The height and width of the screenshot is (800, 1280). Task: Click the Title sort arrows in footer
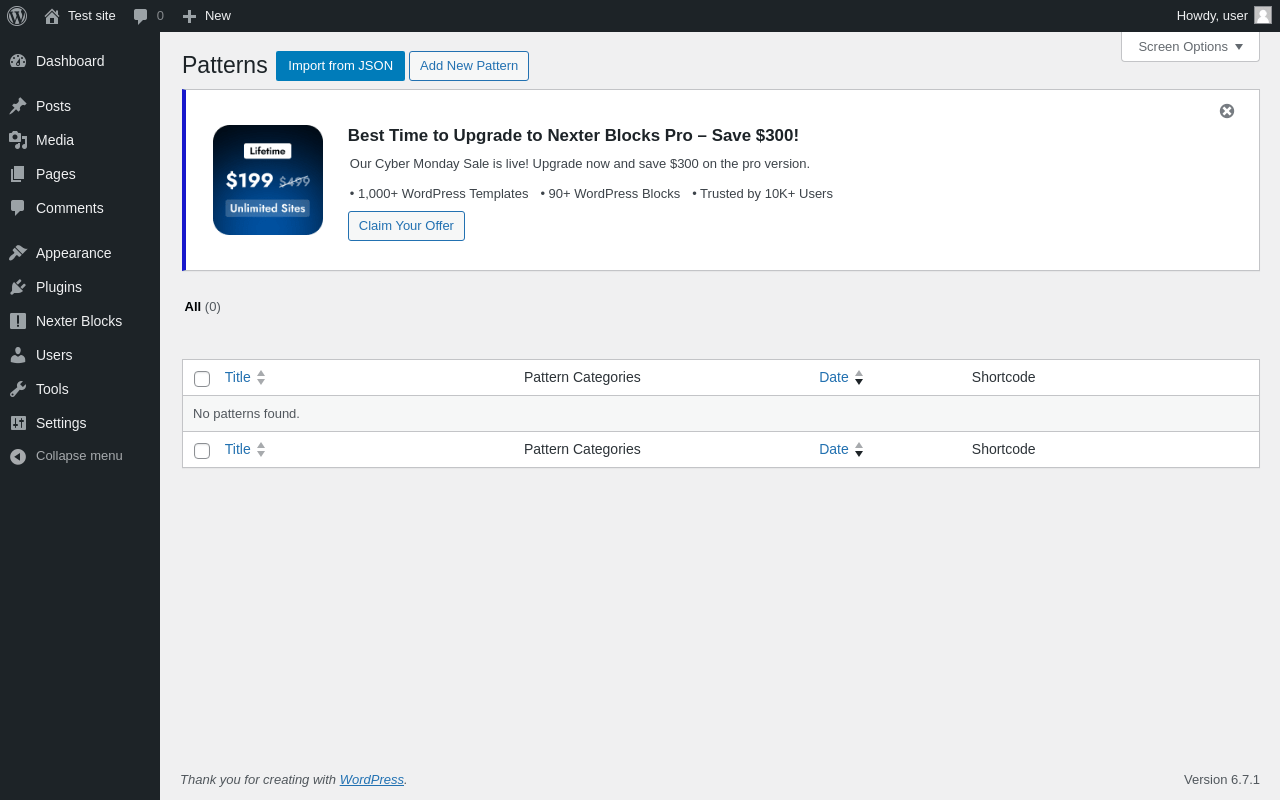[261, 450]
